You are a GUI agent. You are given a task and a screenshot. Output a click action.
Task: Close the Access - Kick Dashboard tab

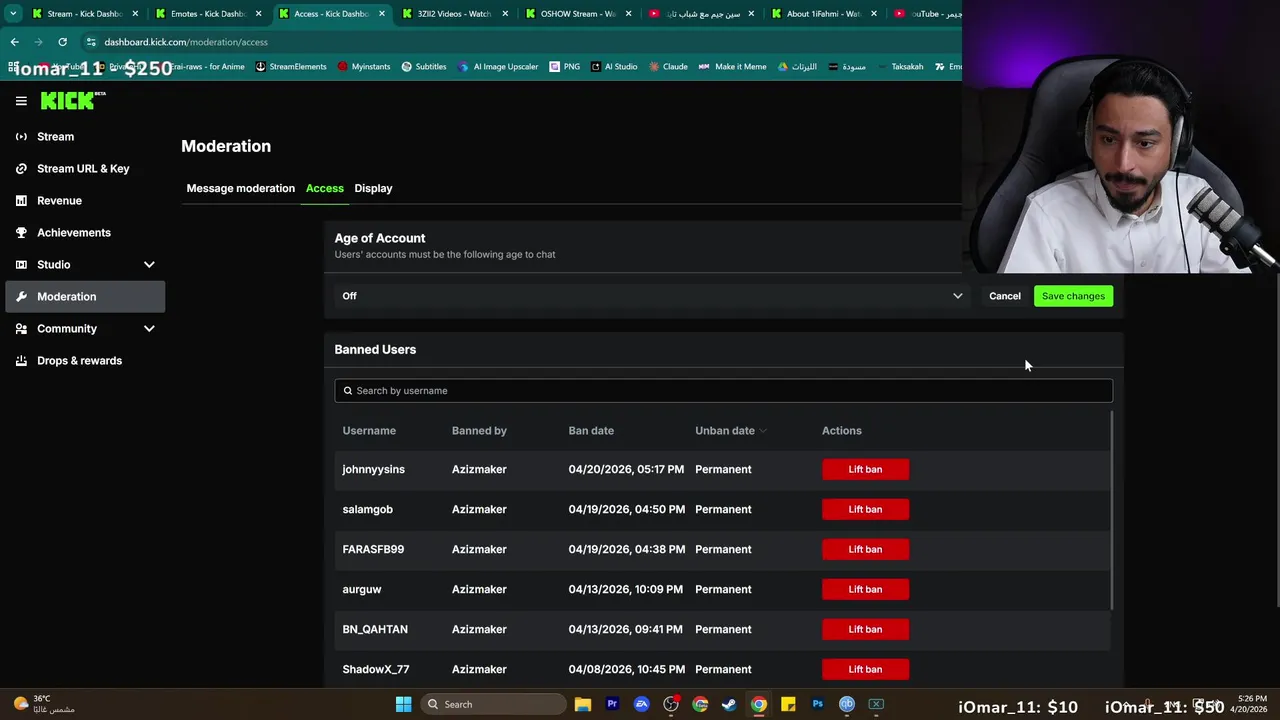[382, 14]
